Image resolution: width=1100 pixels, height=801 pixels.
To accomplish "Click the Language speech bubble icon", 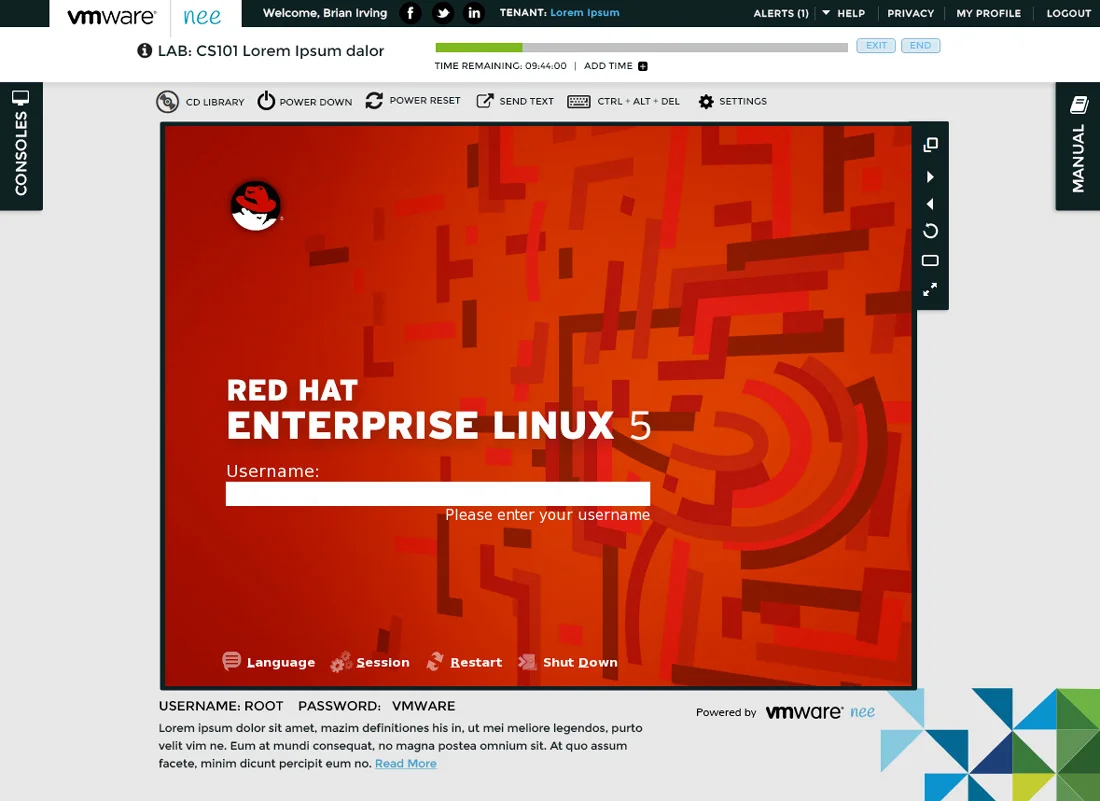I will click(x=232, y=661).
